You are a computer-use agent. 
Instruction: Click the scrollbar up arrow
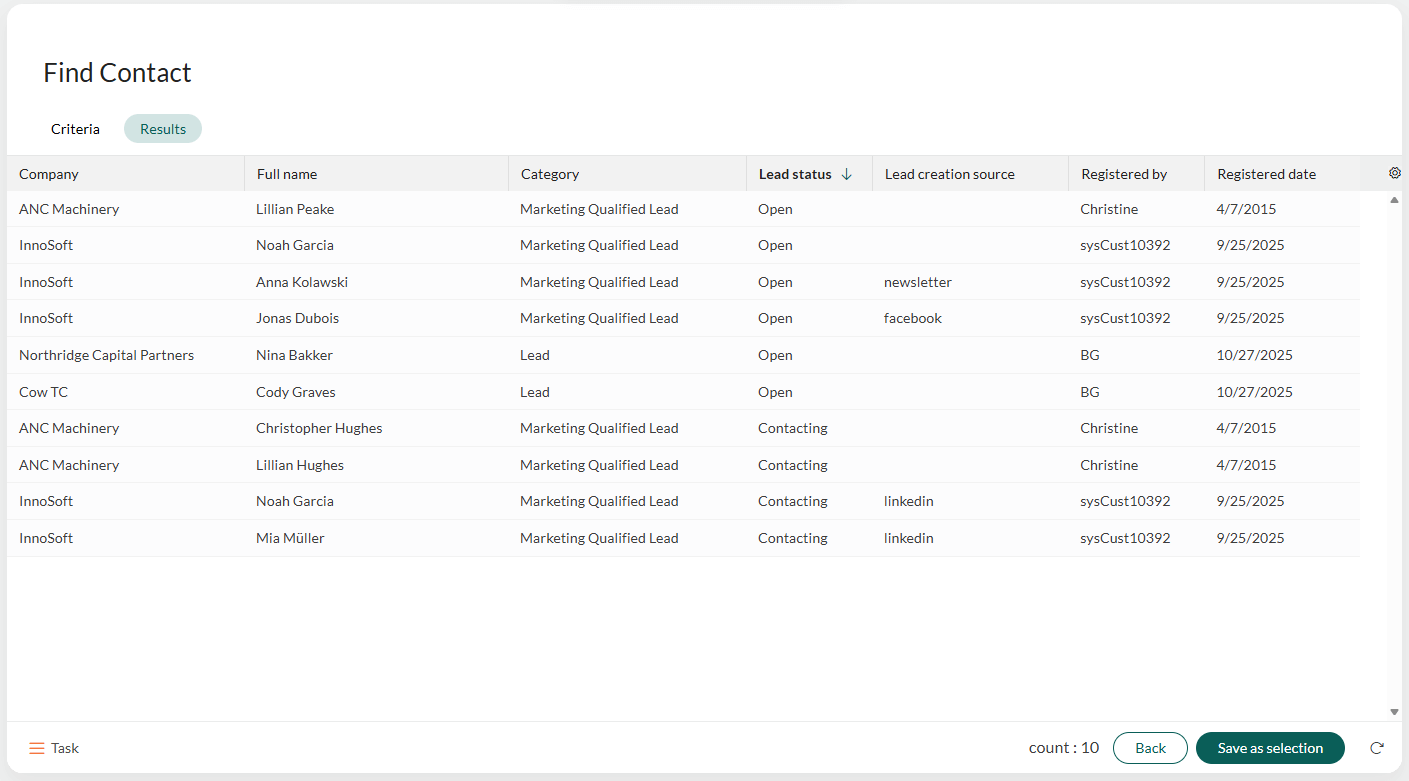[x=1393, y=199]
